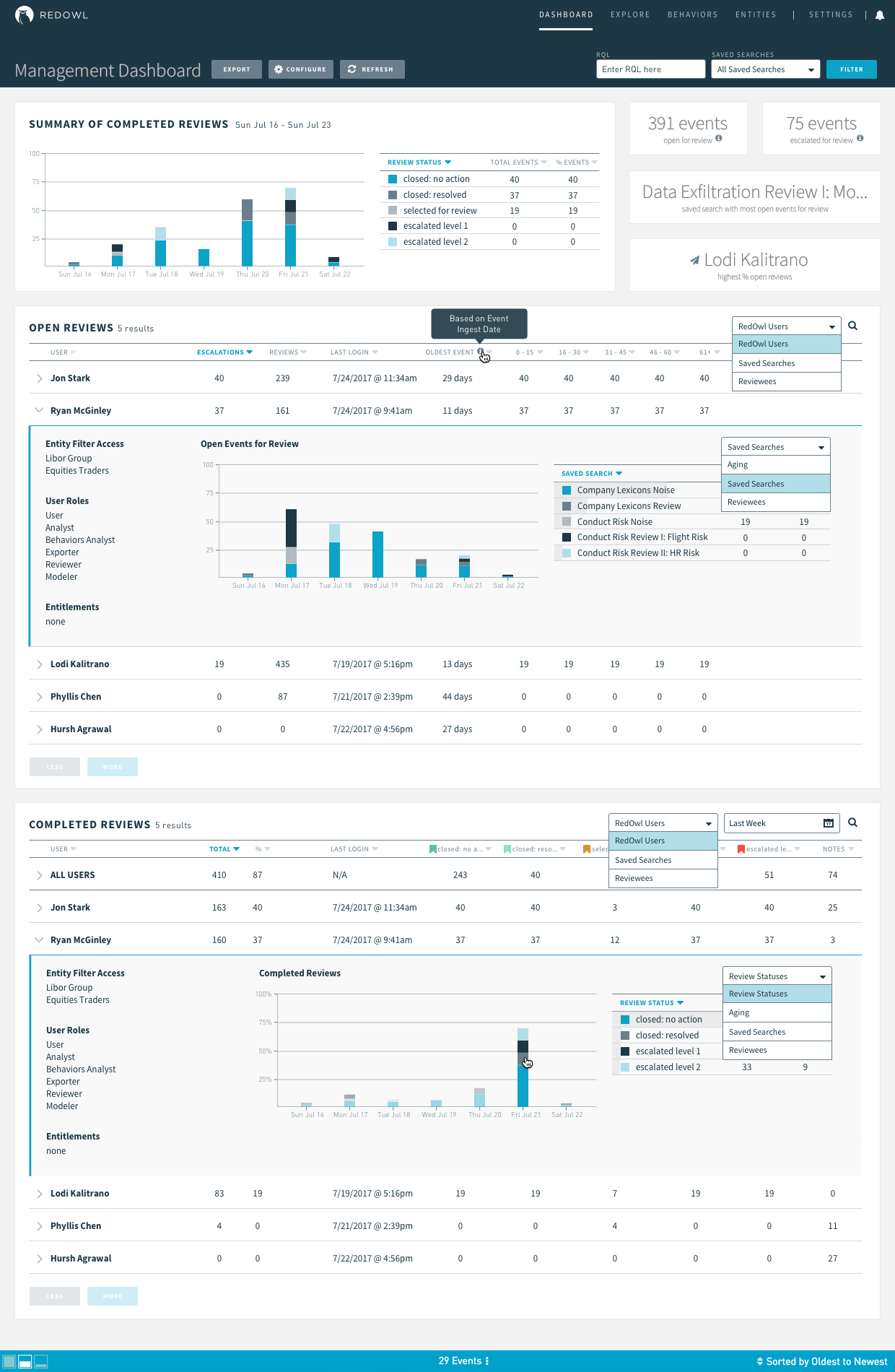Screen dimensions: 895x1372
Task: Click the paper plane icon by Lodi Kalitrano
Action: 694,260
